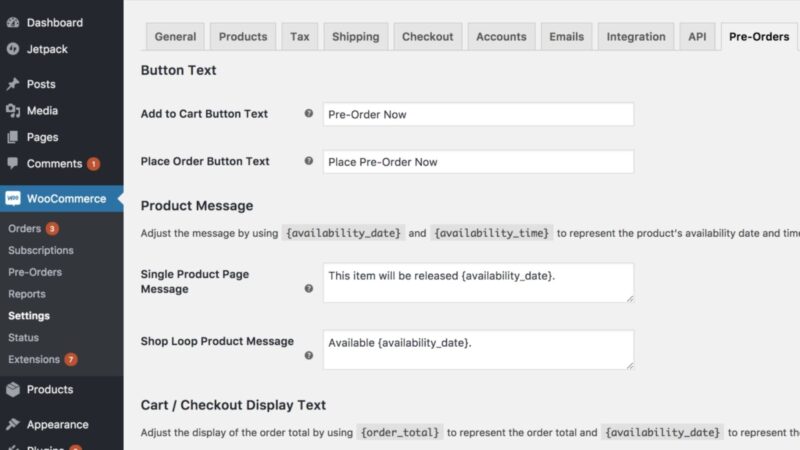The height and width of the screenshot is (450, 800).
Task: Click the Extensions count badge
Action: (71, 360)
